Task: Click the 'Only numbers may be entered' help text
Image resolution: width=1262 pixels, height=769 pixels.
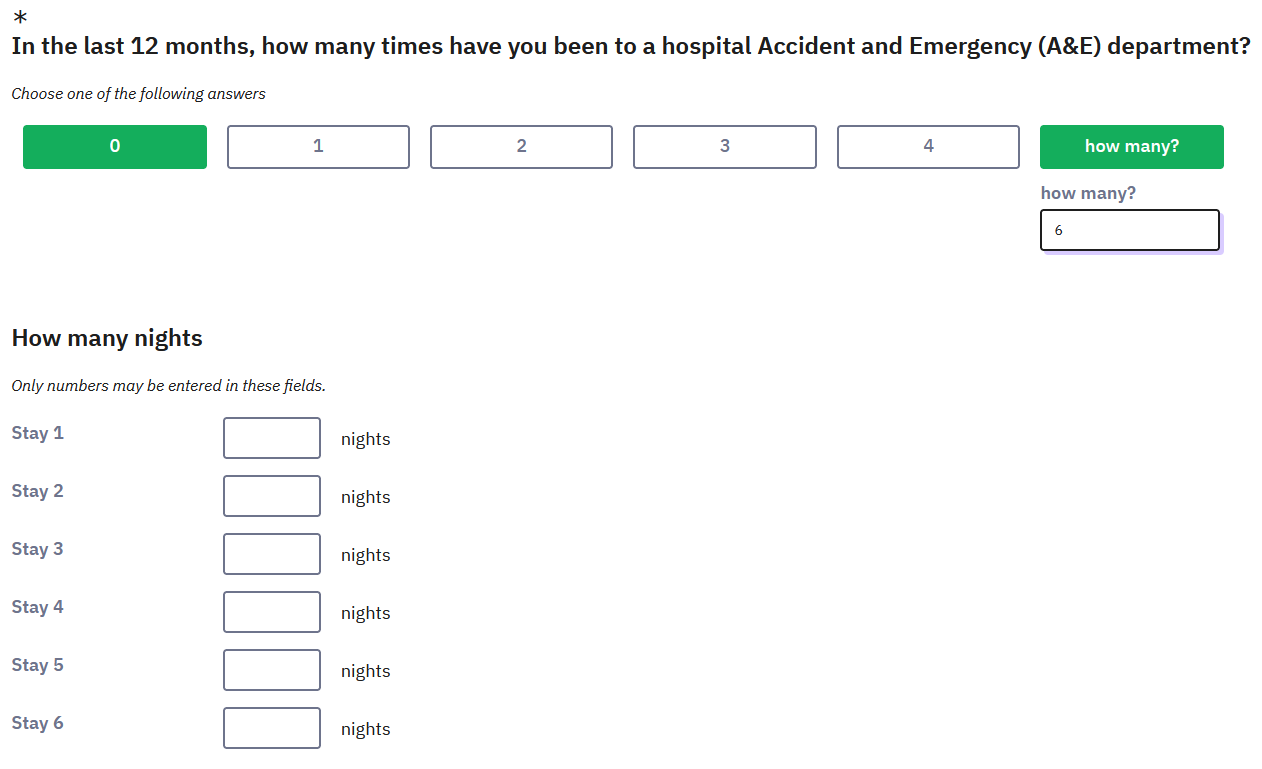Action: pyautogui.click(x=168, y=386)
